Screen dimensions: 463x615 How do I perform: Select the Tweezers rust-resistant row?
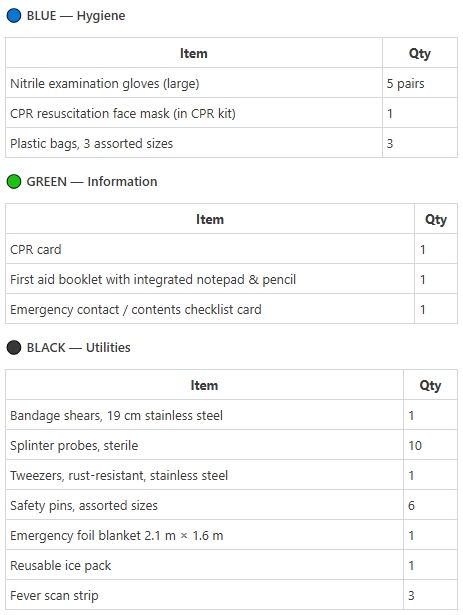[232, 475]
